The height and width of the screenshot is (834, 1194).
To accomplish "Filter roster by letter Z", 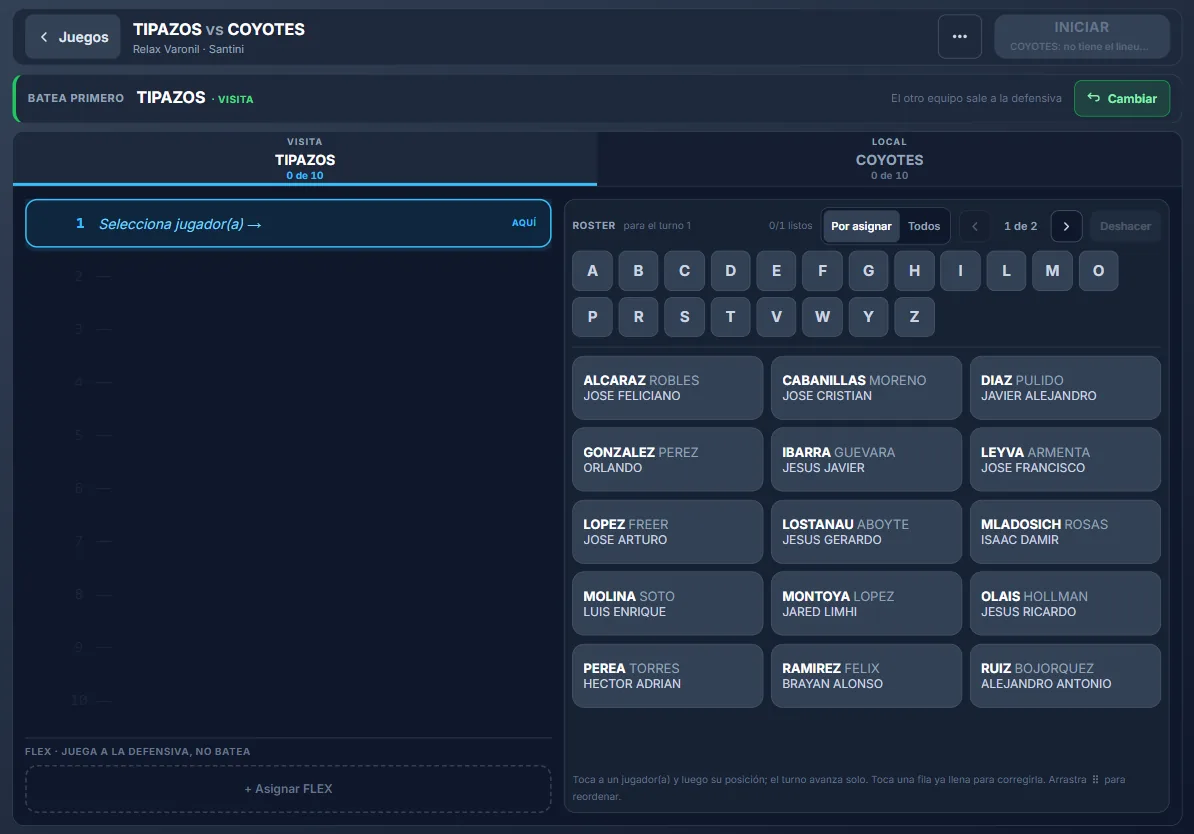I will click(915, 317).
